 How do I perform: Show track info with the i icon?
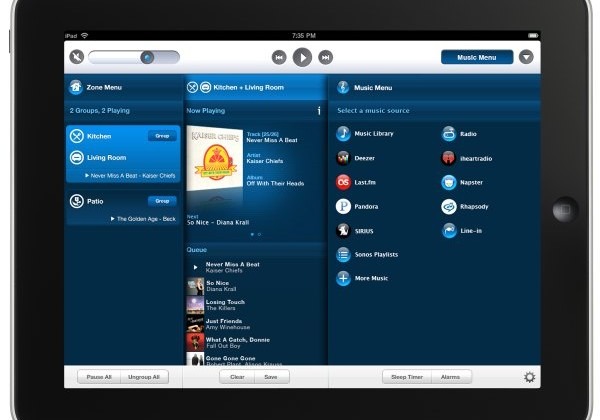[319, 111]
